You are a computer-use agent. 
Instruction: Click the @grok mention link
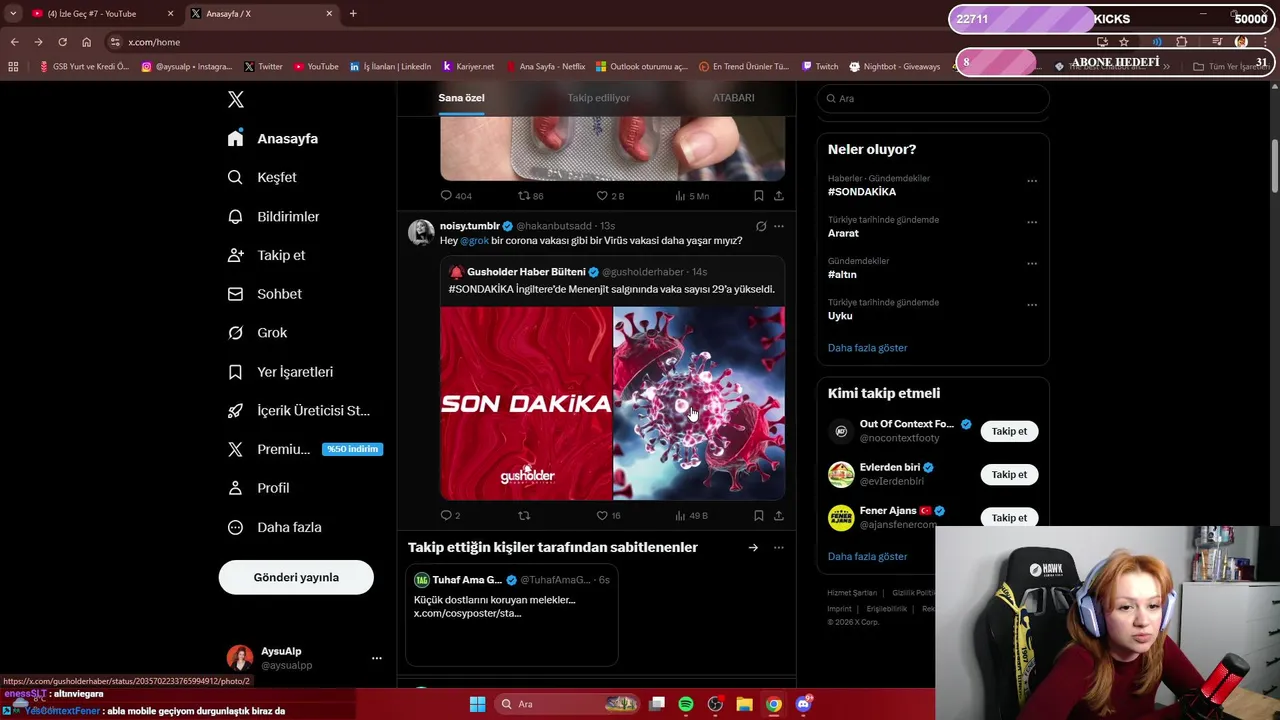(x=475, y=241)
